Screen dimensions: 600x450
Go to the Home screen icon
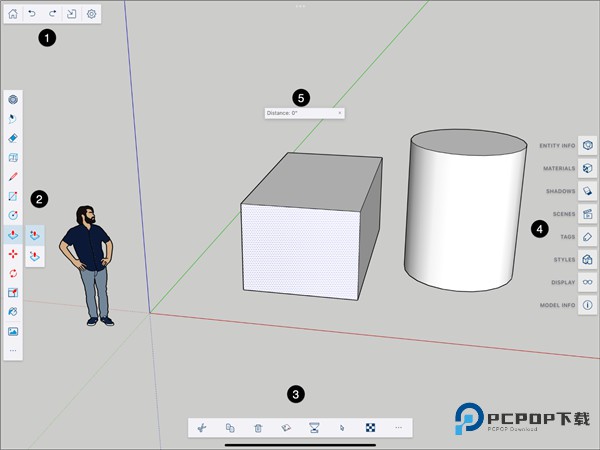click(14, 14)
